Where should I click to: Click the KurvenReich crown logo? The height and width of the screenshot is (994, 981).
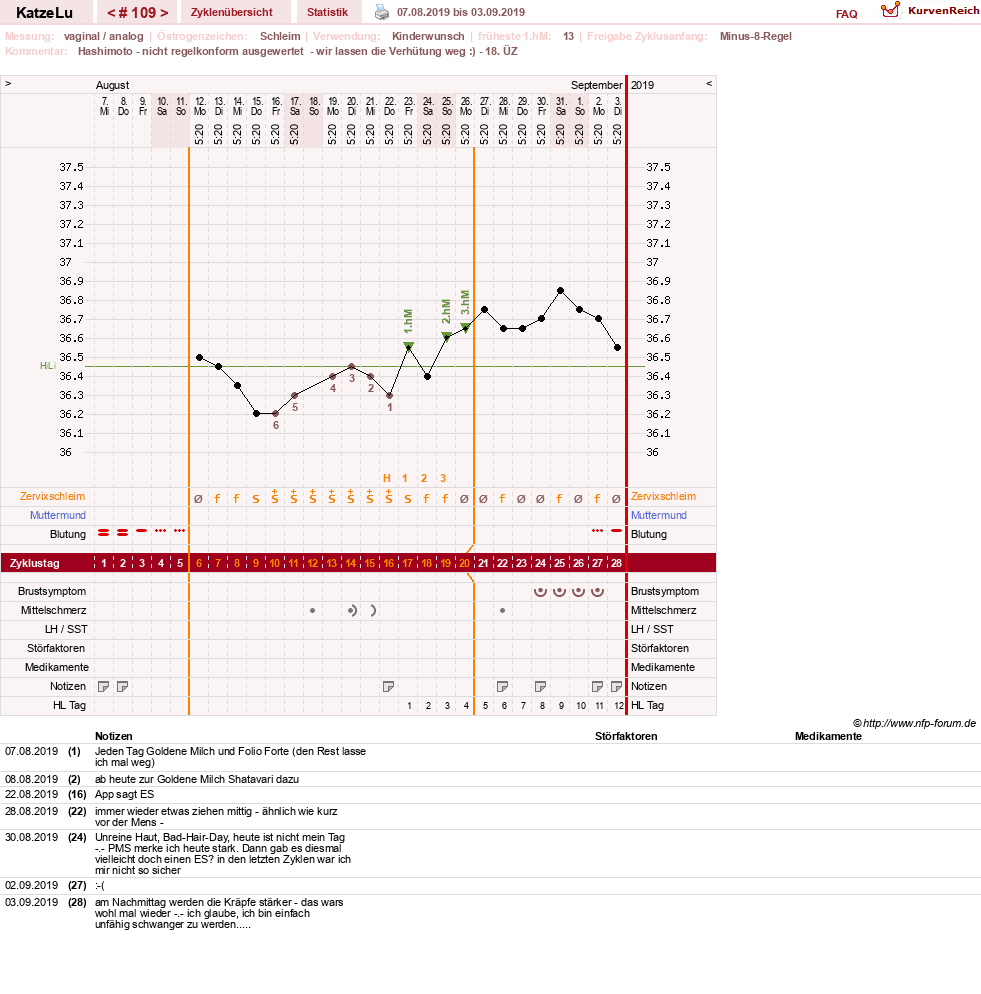(890, 10)
